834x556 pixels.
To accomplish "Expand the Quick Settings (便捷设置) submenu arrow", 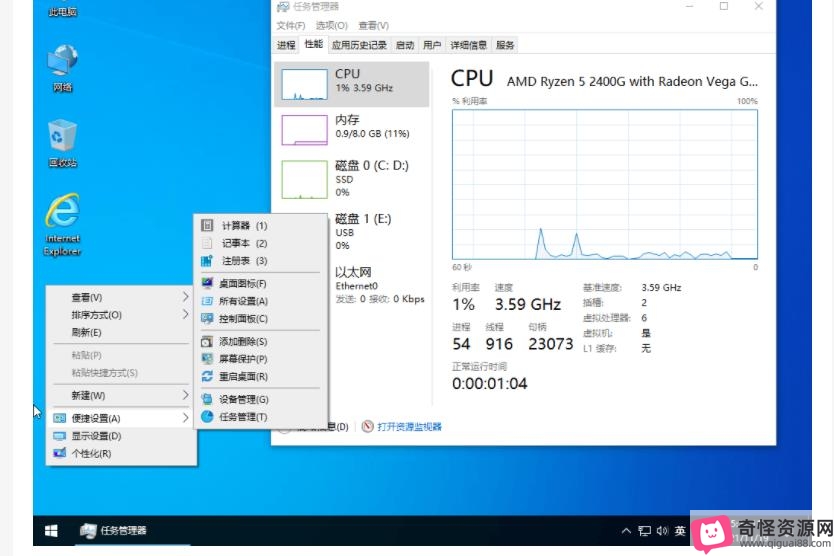I will coord(185,418).
